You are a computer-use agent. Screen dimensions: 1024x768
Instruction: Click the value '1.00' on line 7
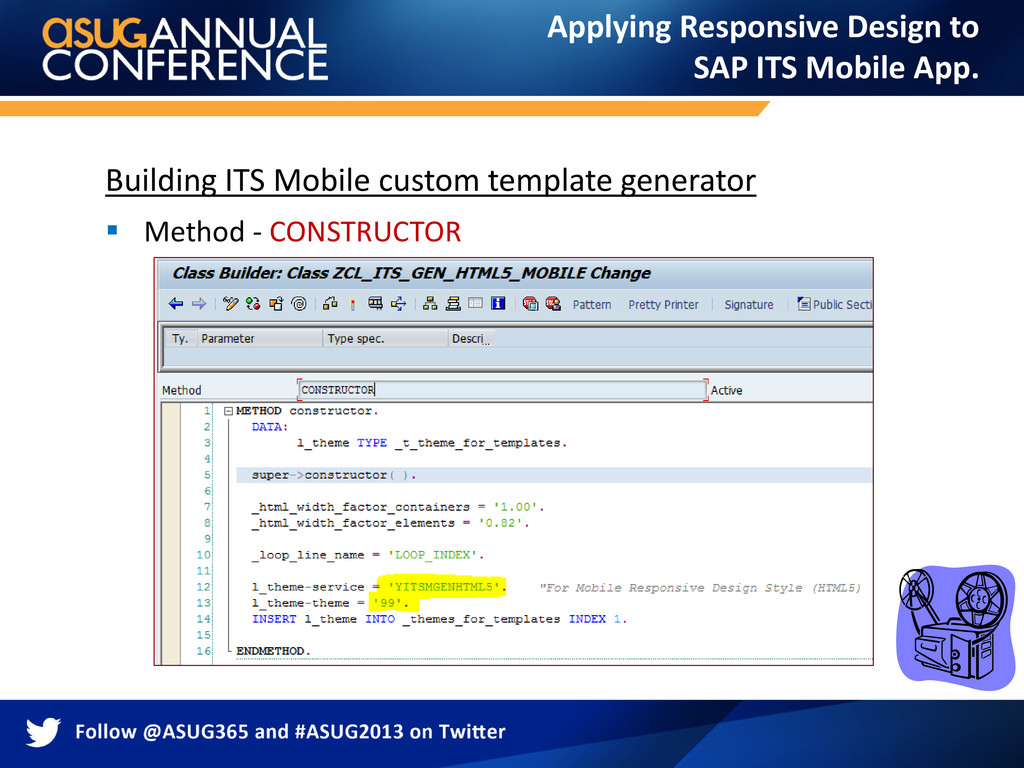(x=515, y=507)
